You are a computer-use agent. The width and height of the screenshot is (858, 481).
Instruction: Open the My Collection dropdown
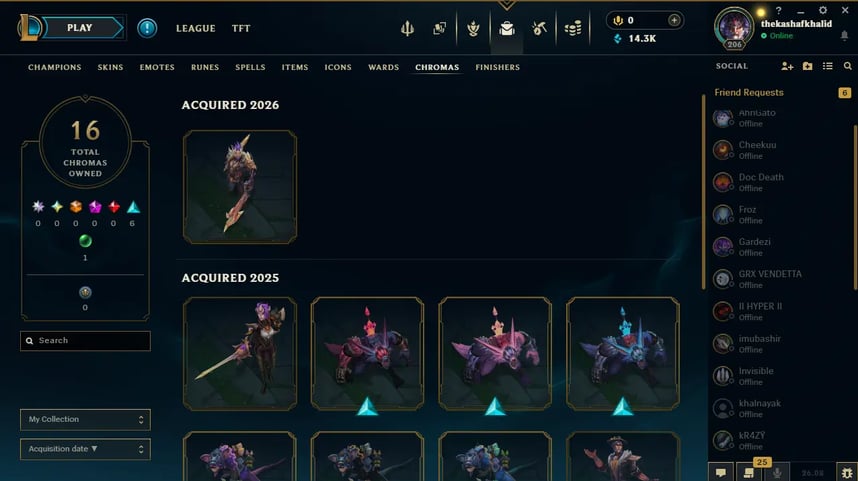click(85, 419)
